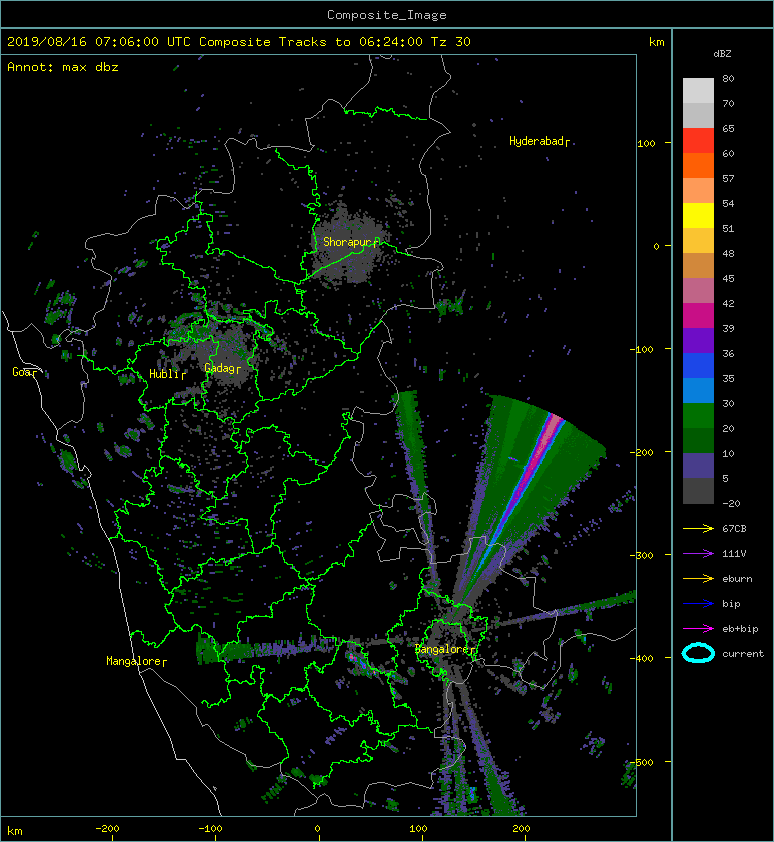Image resolution: width=774 pixels, height=842 pixels.
Task: Click the cyan 'current' ellipse legend icon
Action: tap(698, 653)
